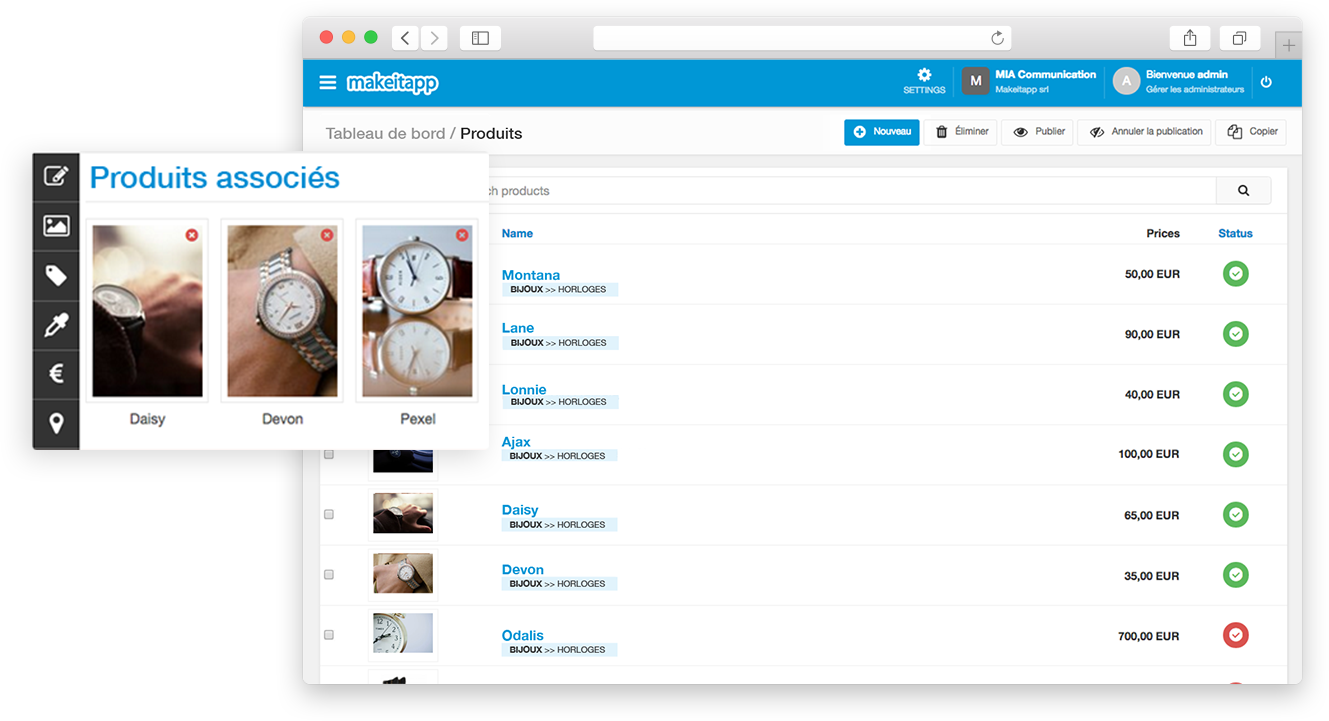Go forward in browser

click(434, 38)
